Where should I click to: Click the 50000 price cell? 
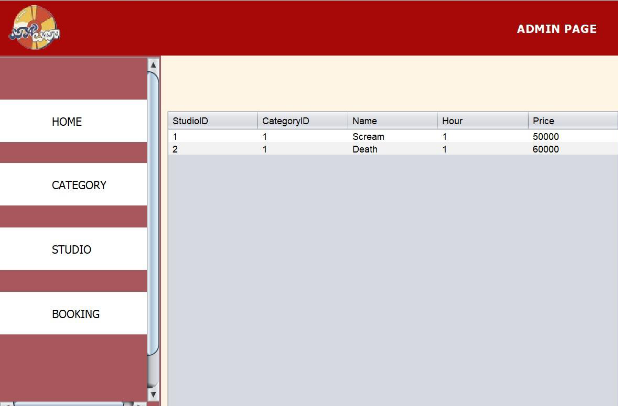pyautogui.click(x=546, y=136)
